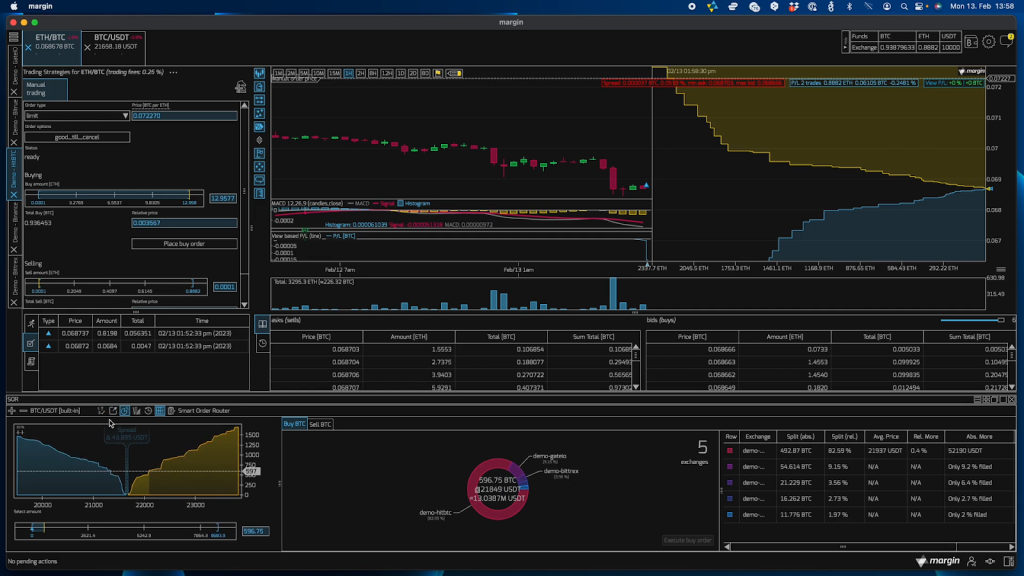Toggle the 1H chart timeframe
Viewport: 1024px width, 576px height.
coord(349,73)
